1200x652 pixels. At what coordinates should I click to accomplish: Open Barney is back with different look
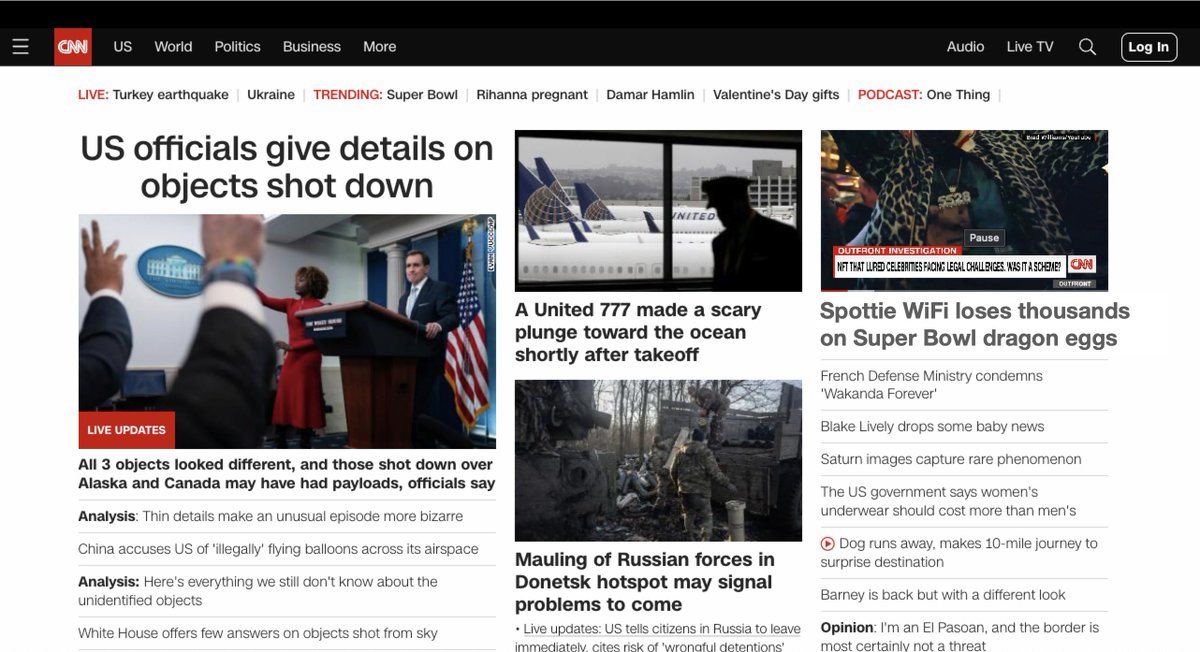coord(943,595)
